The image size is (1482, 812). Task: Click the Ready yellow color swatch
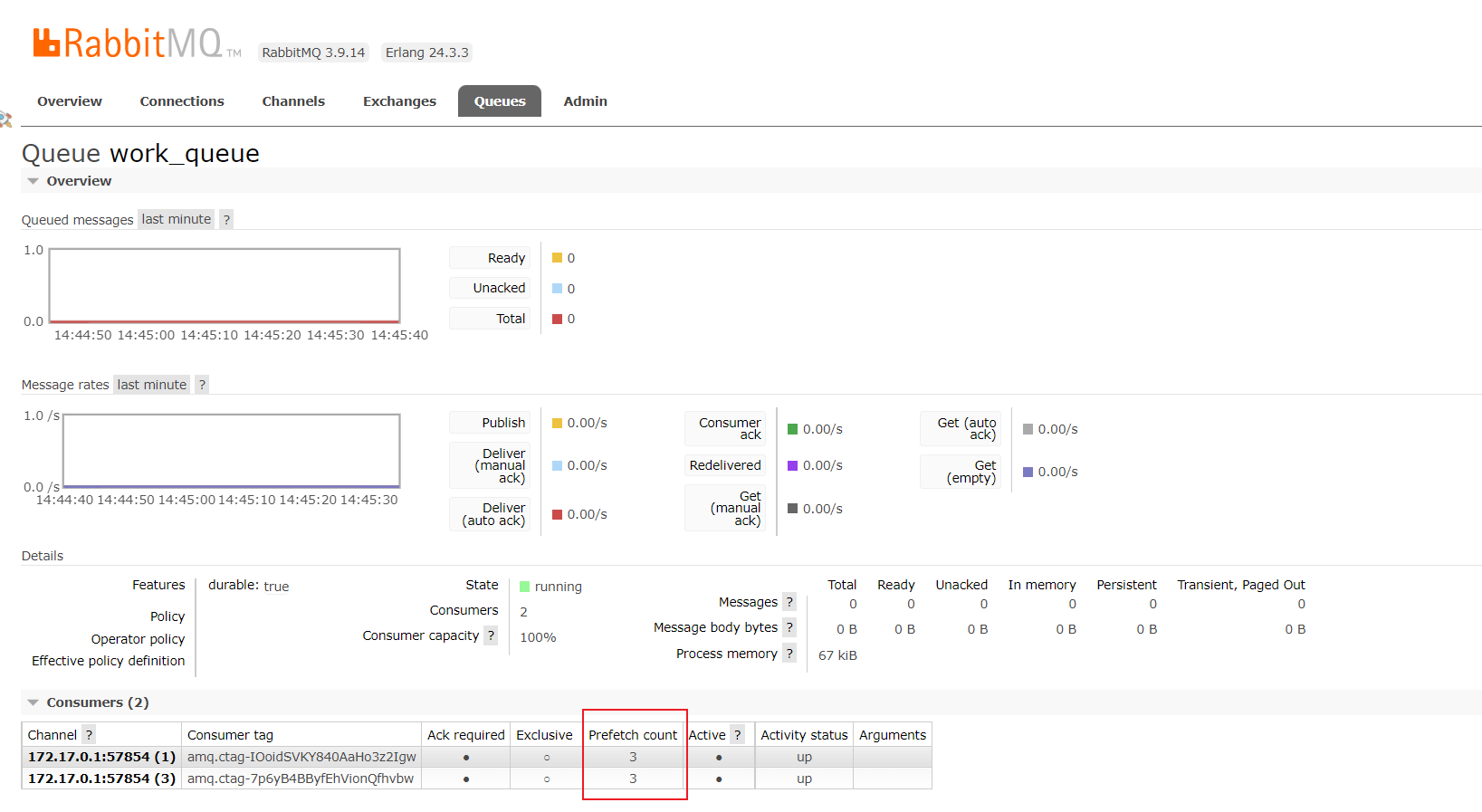[558, 258]
